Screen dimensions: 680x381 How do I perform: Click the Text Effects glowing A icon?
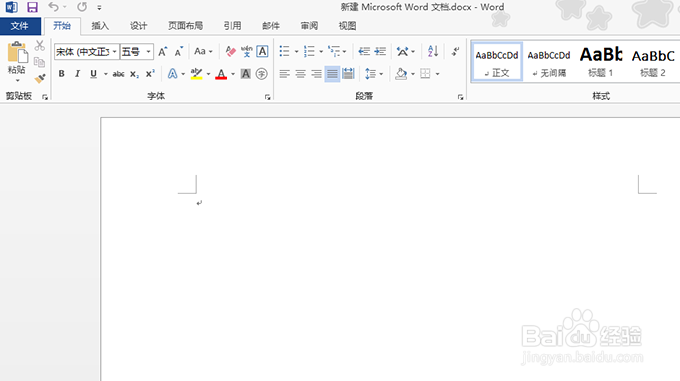[x=173, y=74]
